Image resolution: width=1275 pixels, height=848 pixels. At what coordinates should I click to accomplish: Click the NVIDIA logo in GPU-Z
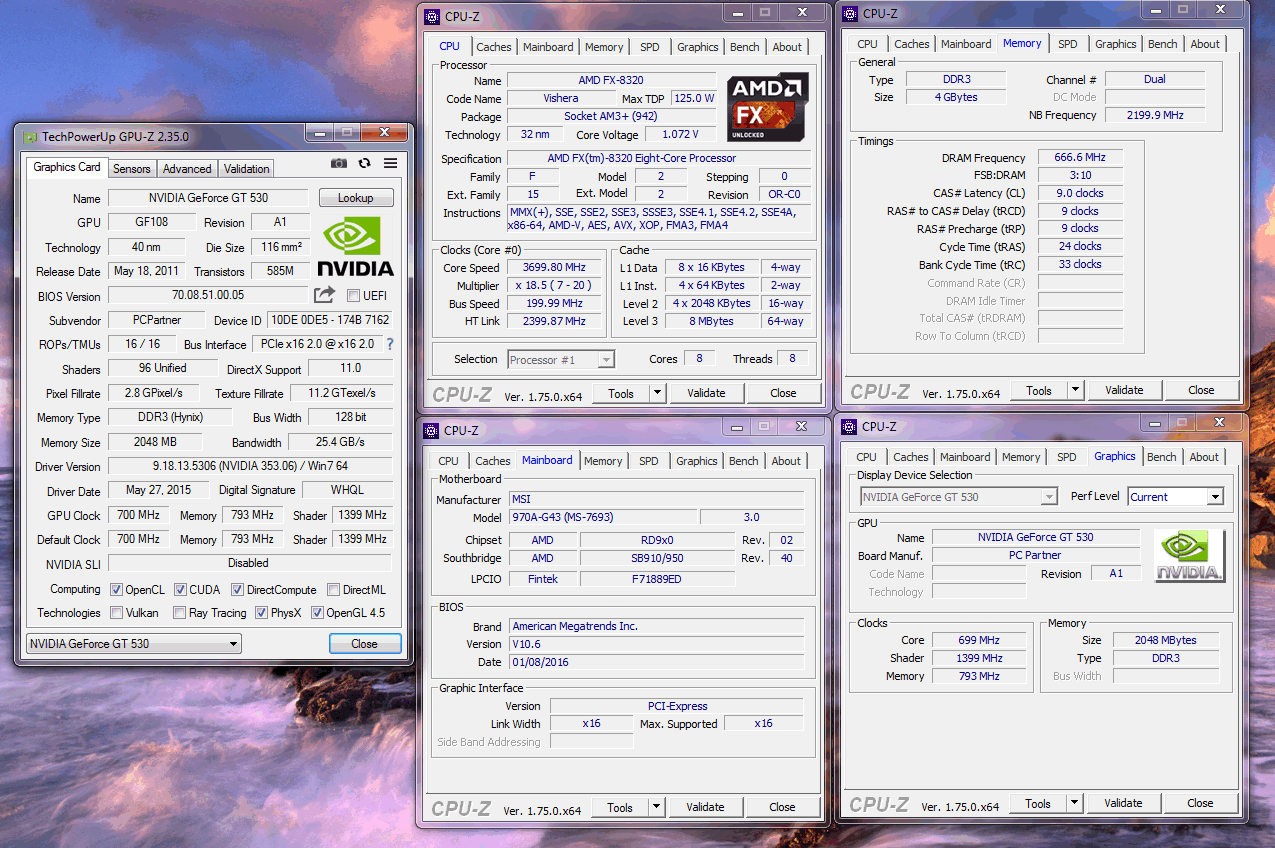[356, 246]
